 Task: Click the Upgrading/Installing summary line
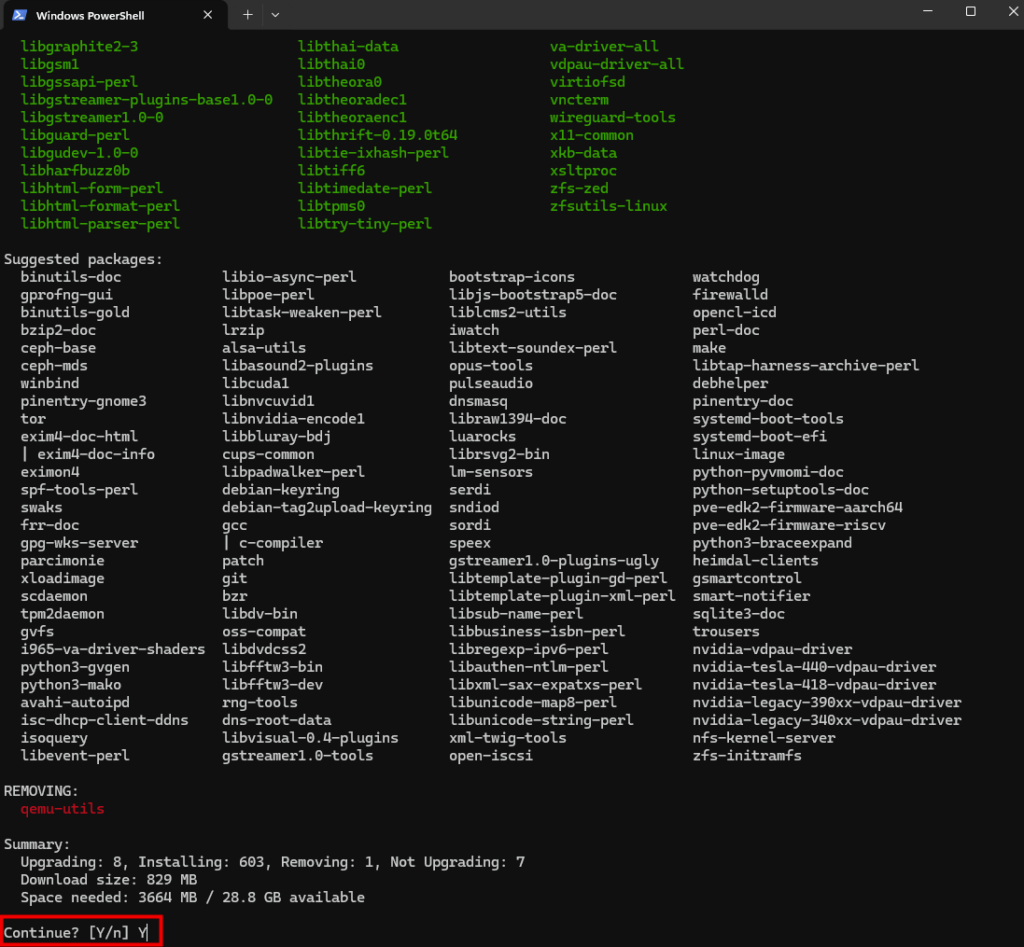tap(272, 862)
